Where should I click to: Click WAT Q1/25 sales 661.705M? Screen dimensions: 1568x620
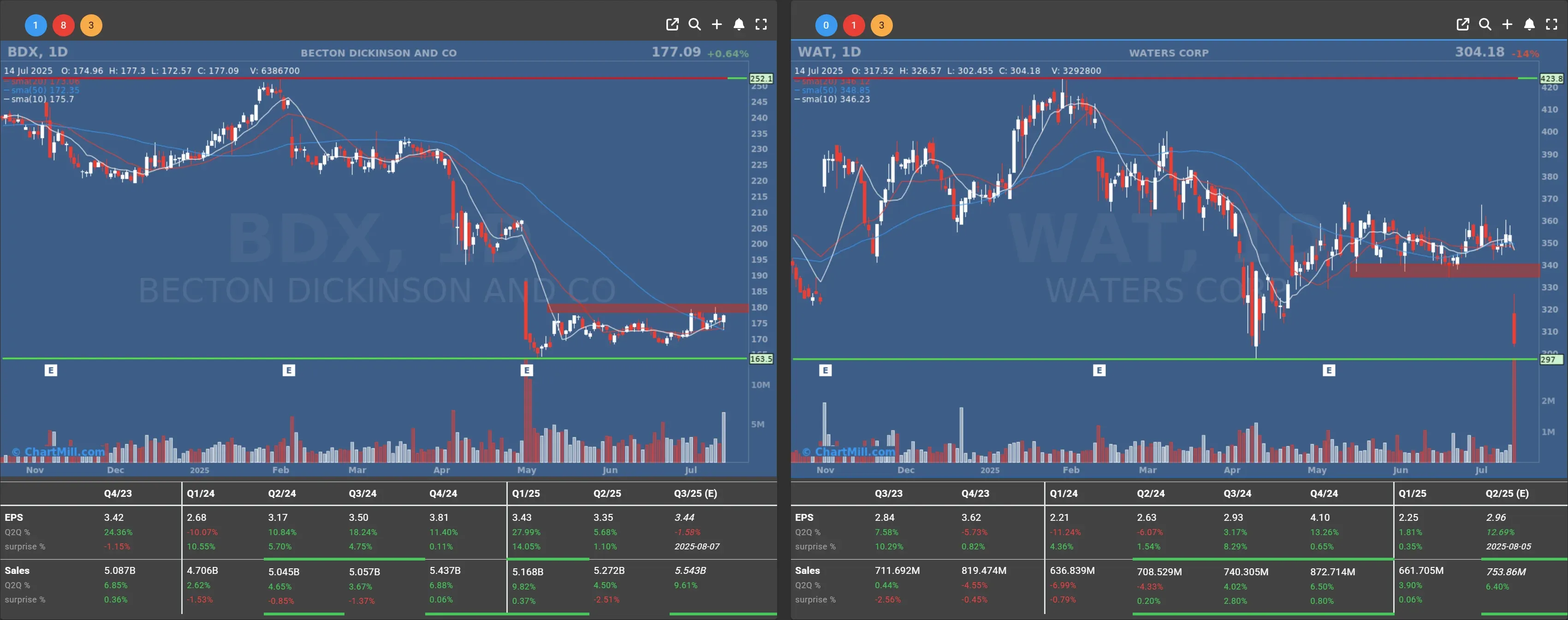pyautogui.click(x=1421, y=571)
